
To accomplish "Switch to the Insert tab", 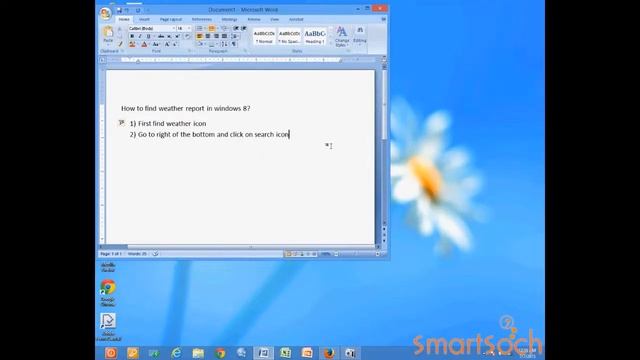I will (144, 19).
